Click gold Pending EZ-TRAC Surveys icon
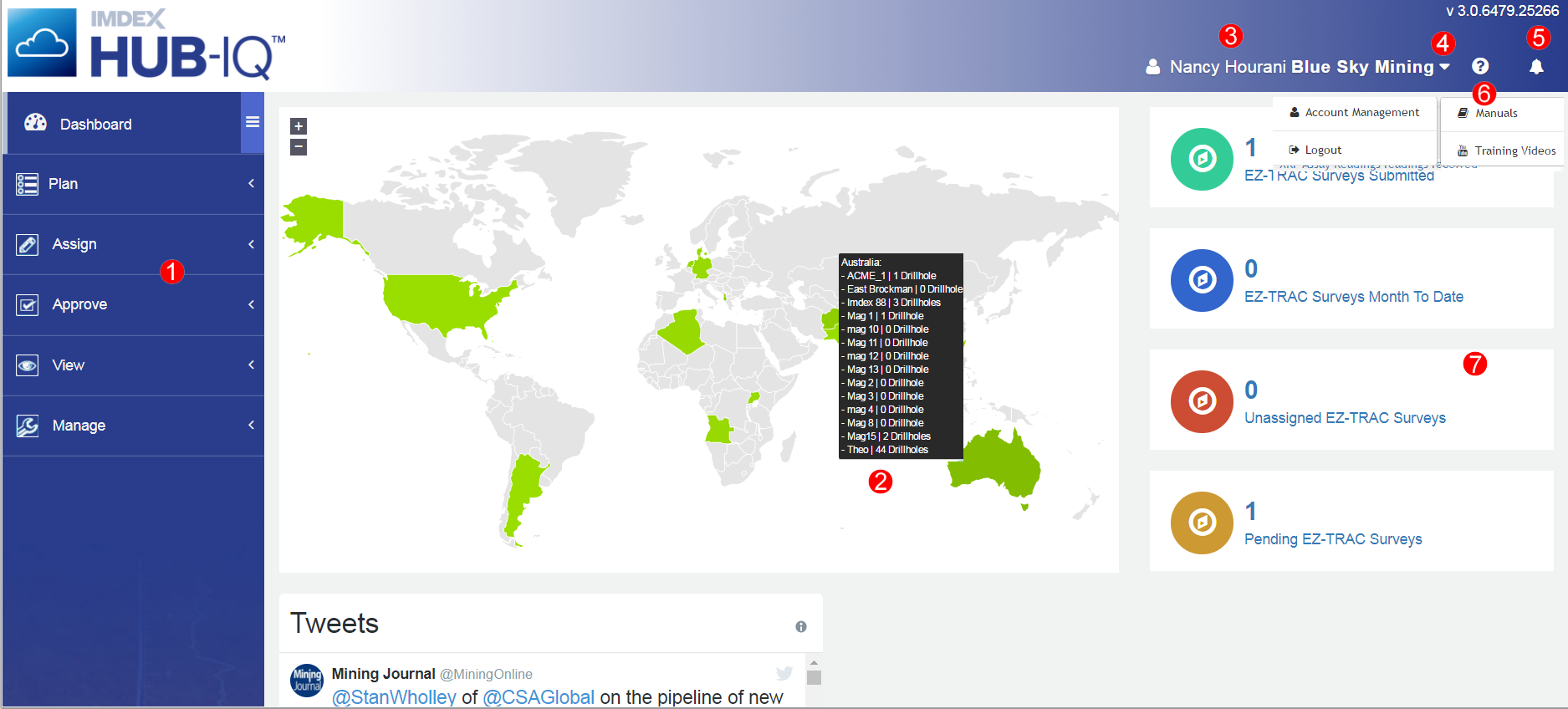Image resolution: width=1568 pixels, height=709 pixels. [x=1202, y=523]
